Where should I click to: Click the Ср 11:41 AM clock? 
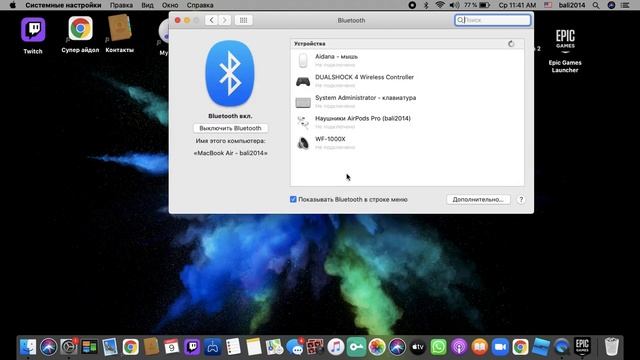coord(517,5)
